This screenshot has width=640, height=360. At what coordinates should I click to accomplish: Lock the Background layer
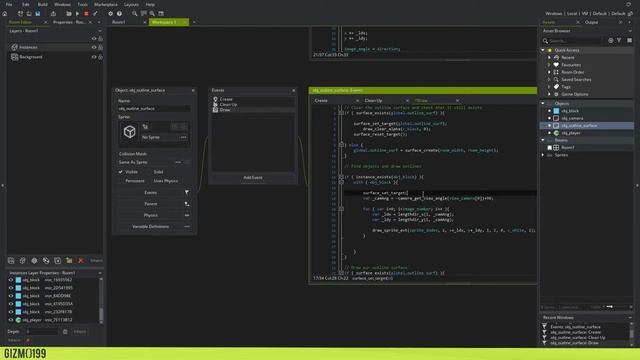click(x=100, y=57)
